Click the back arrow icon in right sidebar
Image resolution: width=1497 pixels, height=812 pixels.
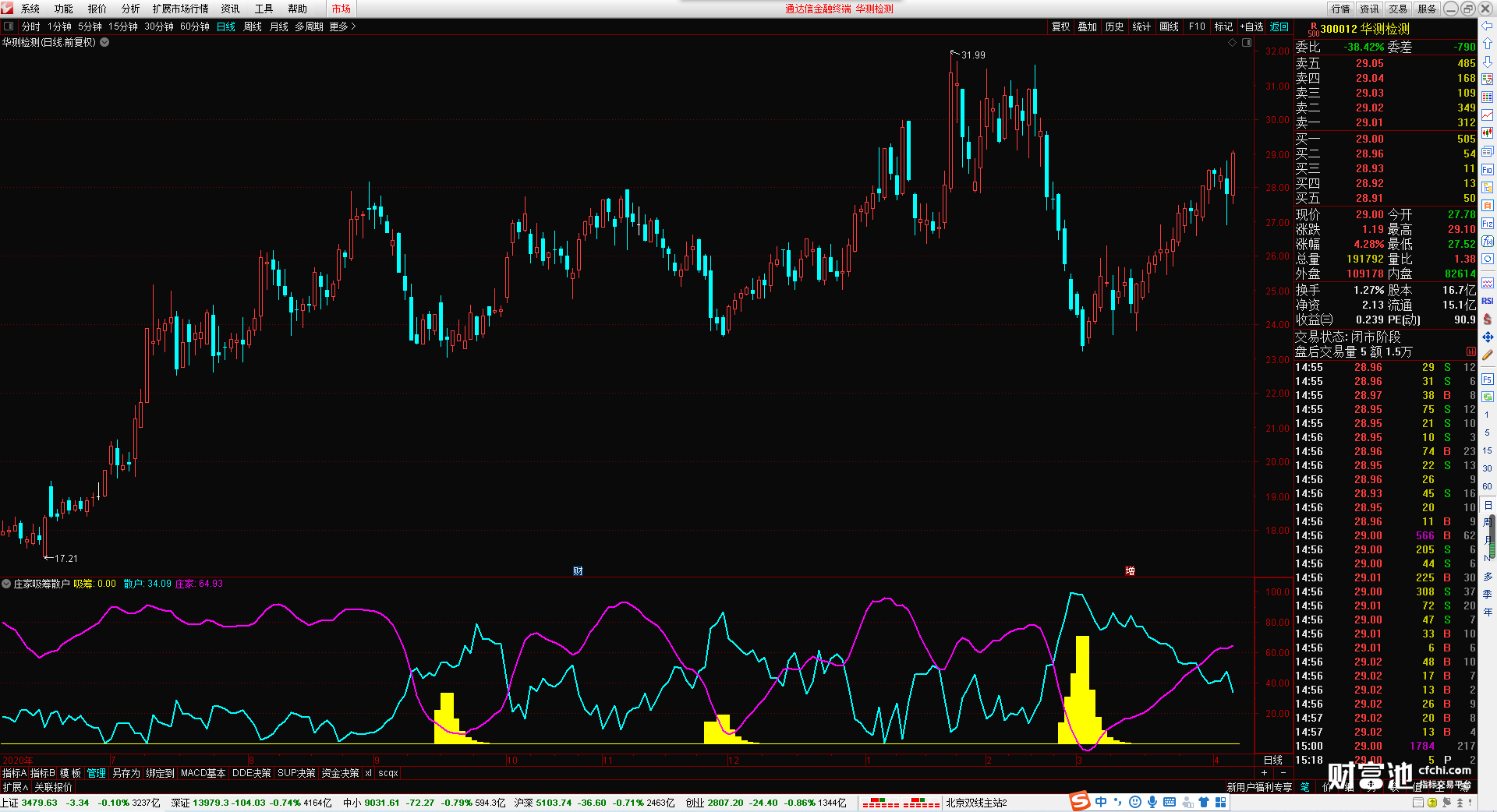tap(1488, 26)
